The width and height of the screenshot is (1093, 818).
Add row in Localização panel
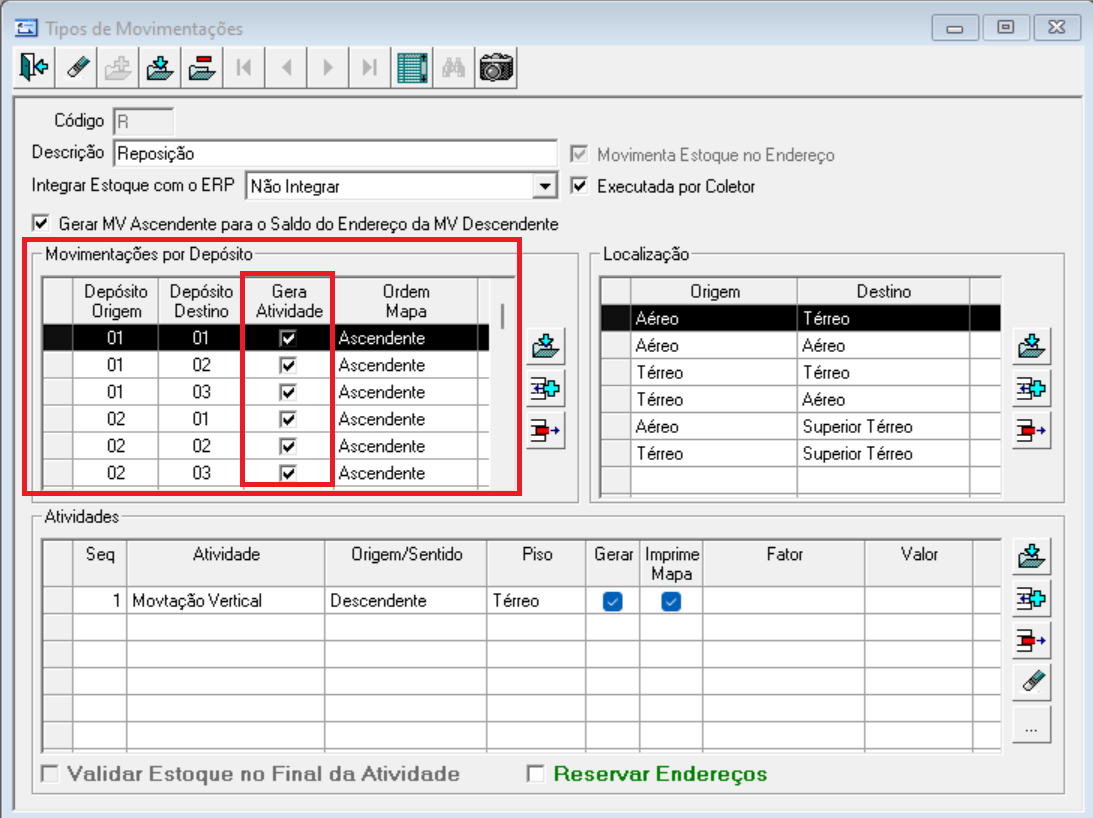point(1032,388)
